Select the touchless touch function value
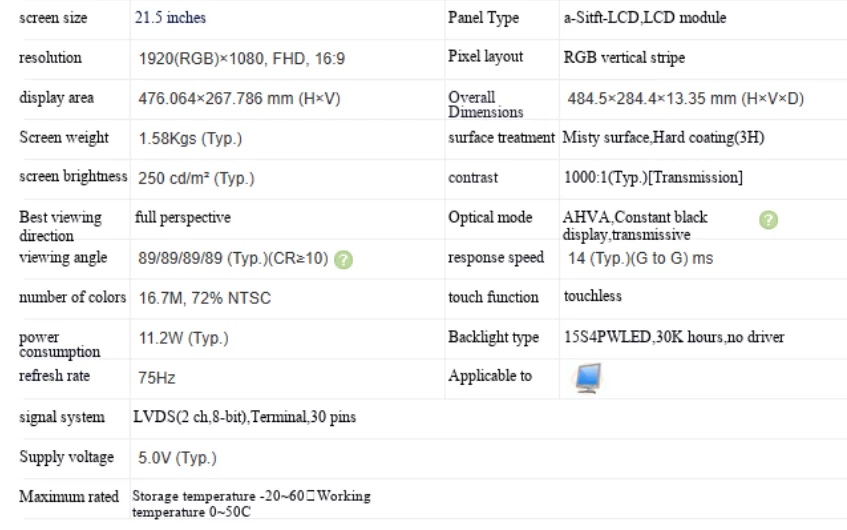This screenshot has width=847, height=530. [592, 296]
